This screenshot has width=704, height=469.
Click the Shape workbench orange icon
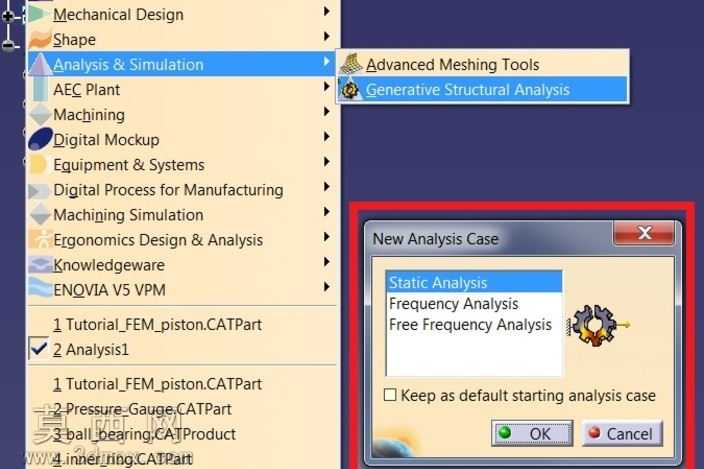click(x=40, y=39)
